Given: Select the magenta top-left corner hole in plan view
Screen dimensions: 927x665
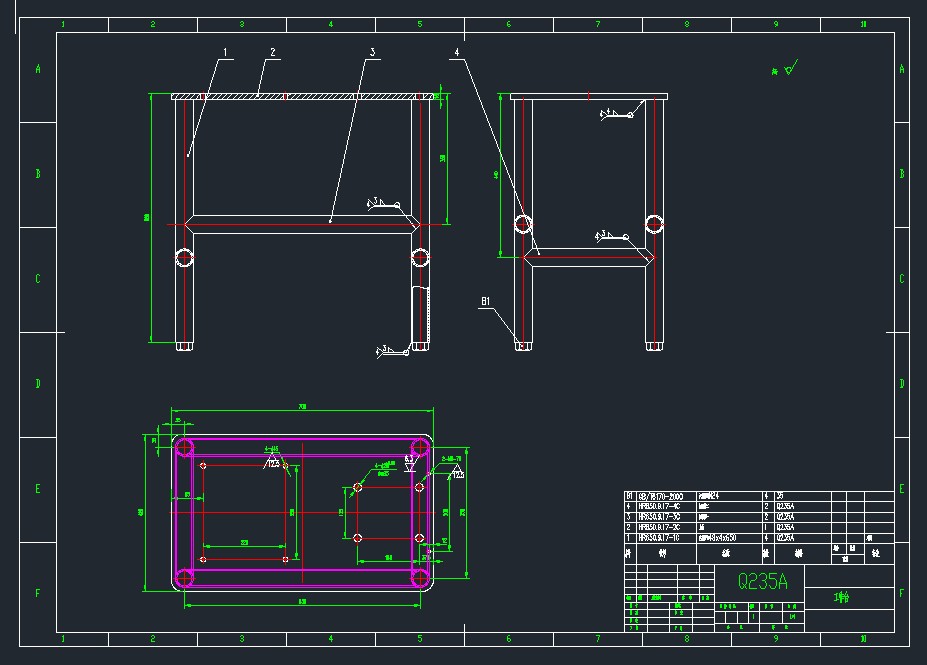Looking at the screenshot, I should point(184,446).
